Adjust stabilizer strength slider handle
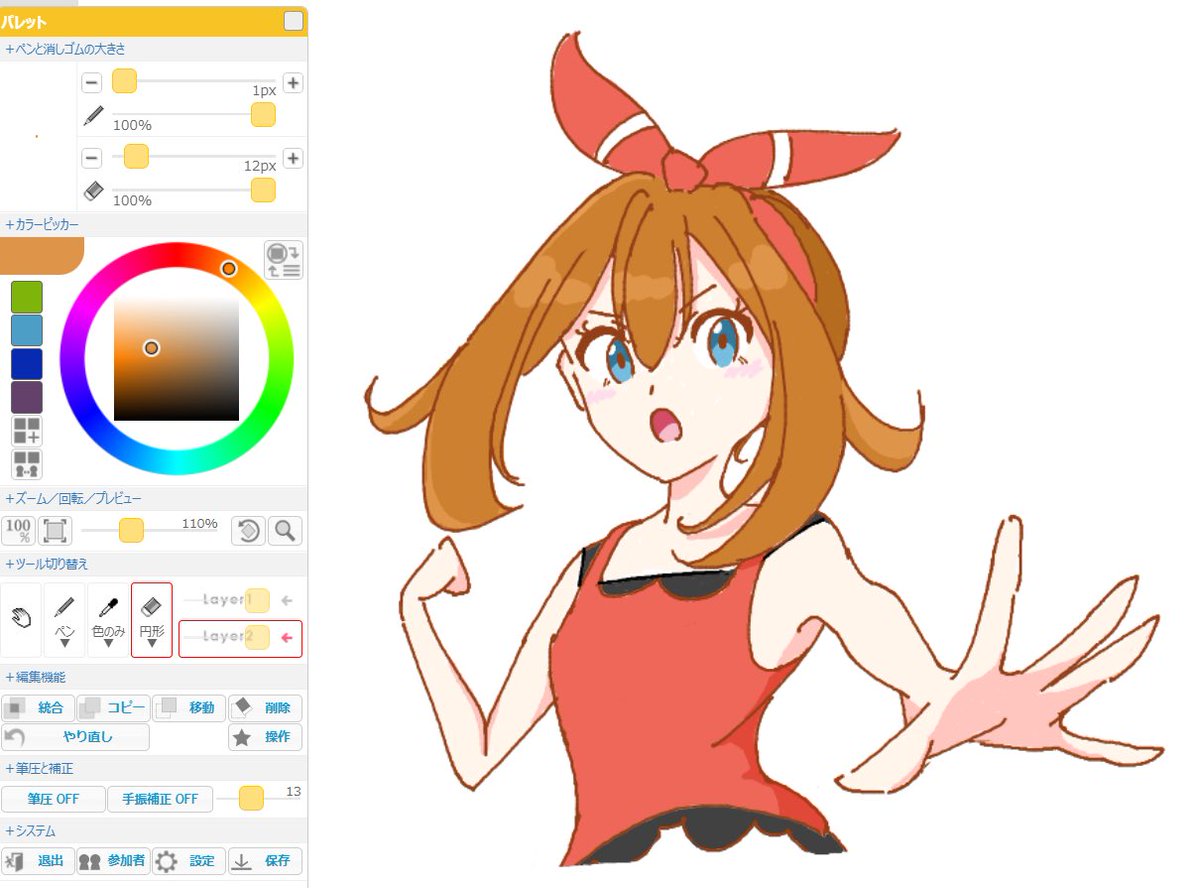 tap(251, 798)
